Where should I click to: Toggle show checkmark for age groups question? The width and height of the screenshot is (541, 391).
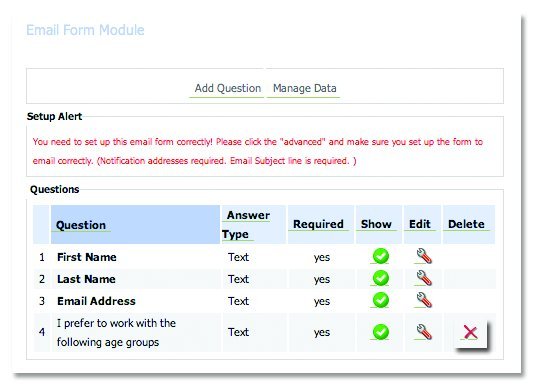click(x=381, y=332)
